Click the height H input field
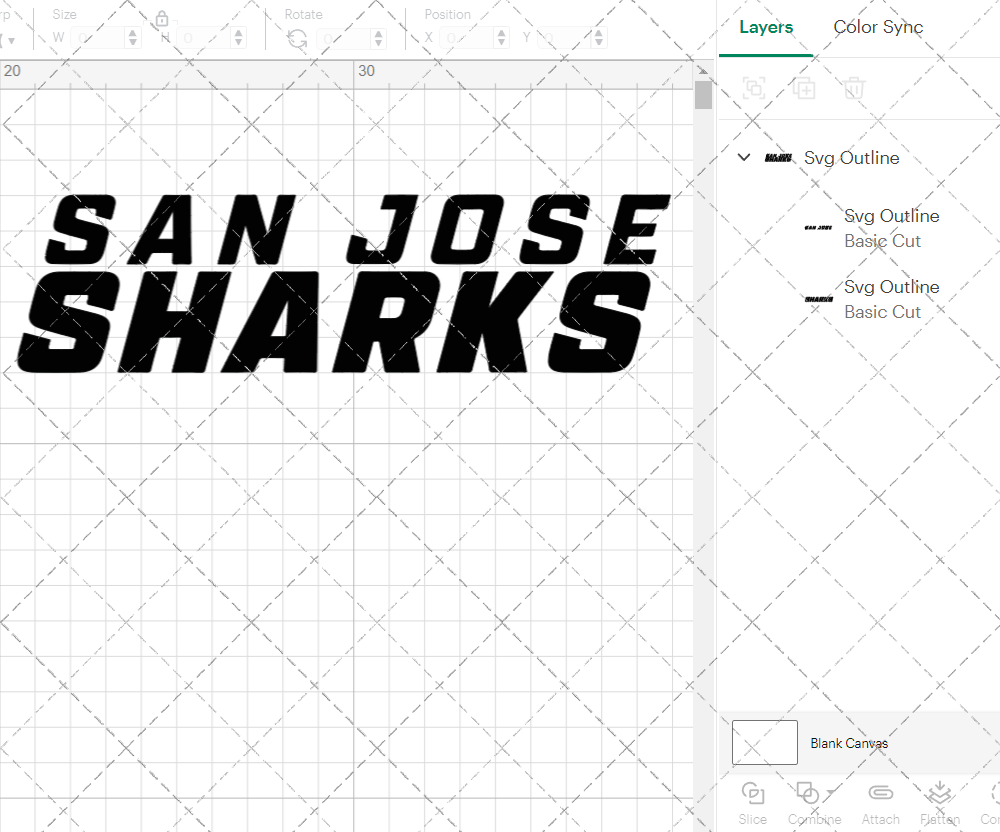 point(203,38)
